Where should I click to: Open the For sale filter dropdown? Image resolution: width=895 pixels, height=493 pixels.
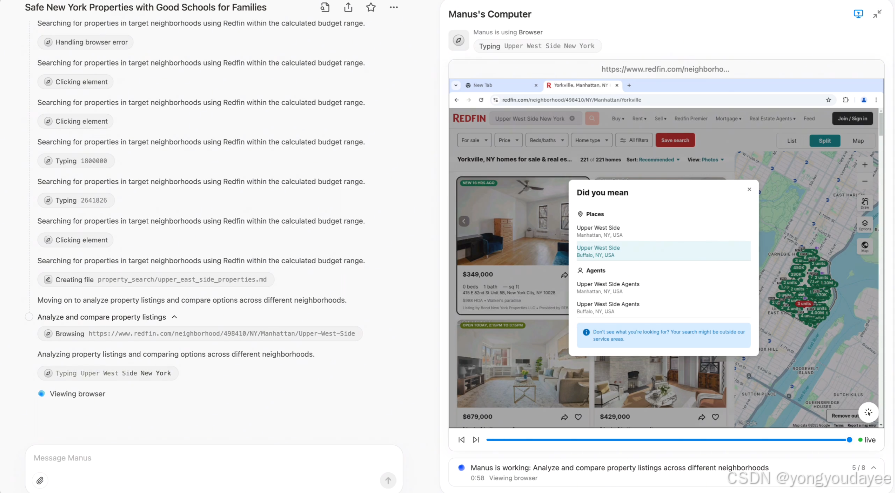(474, 140)
